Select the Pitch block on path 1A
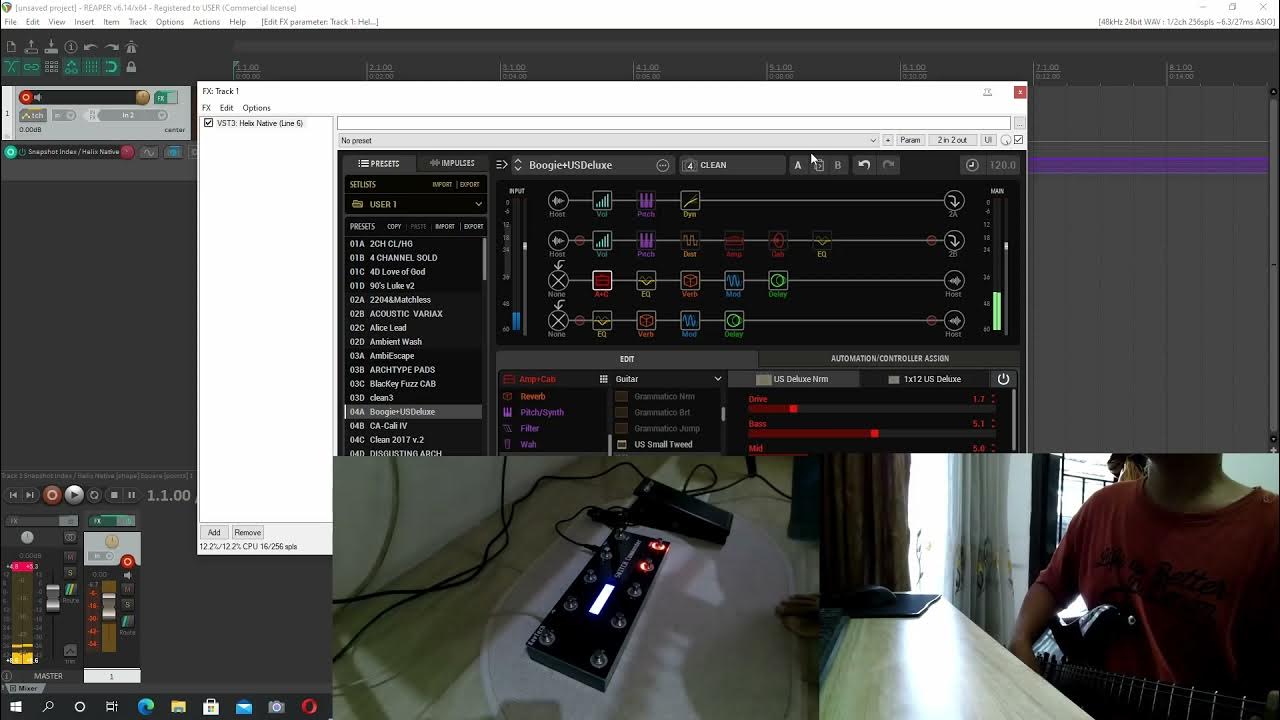Screen dimensions: 1280x720 pyautogui.click(x=646, y=201)
